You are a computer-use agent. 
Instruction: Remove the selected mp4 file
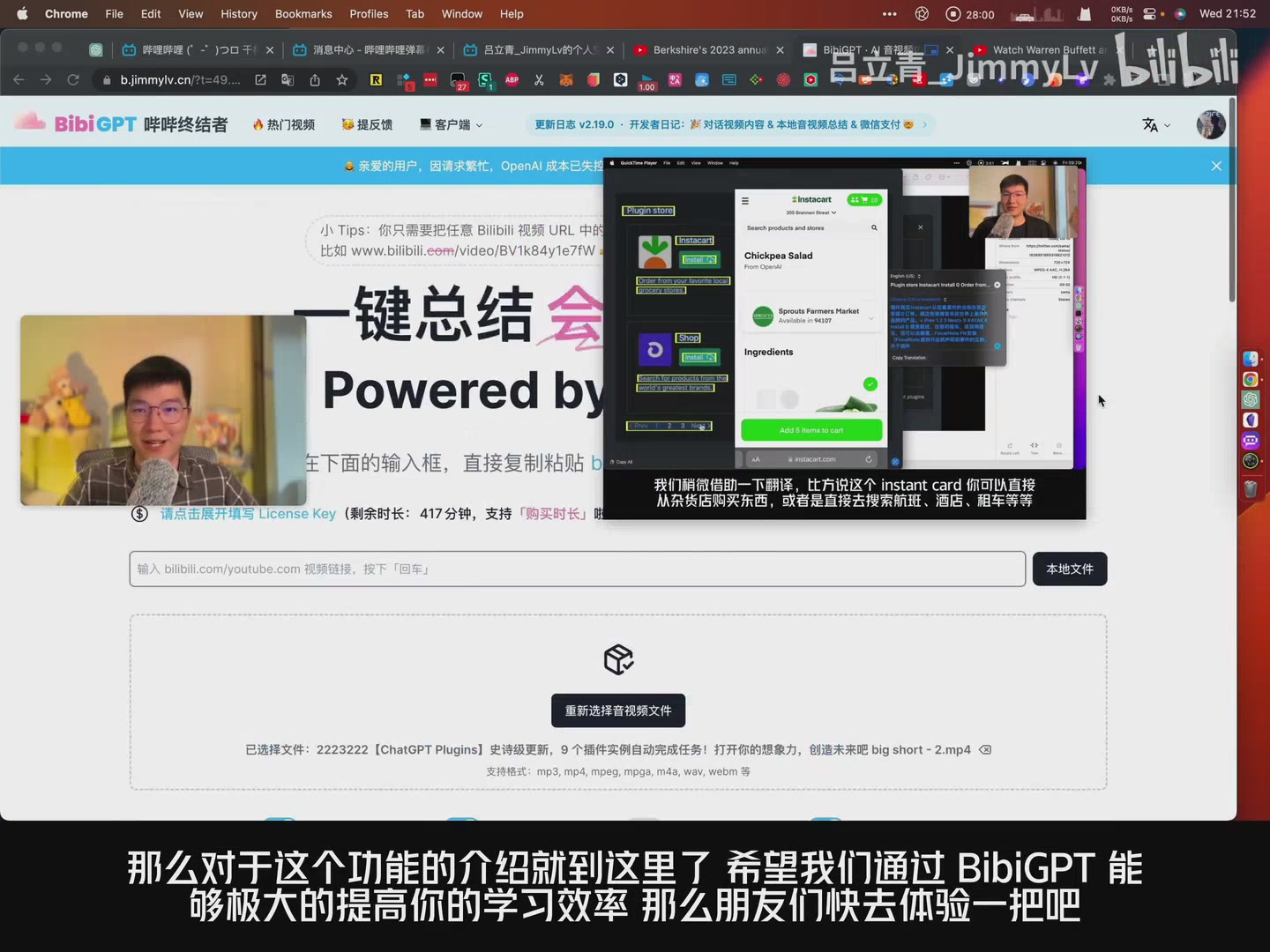click(985, 750)
